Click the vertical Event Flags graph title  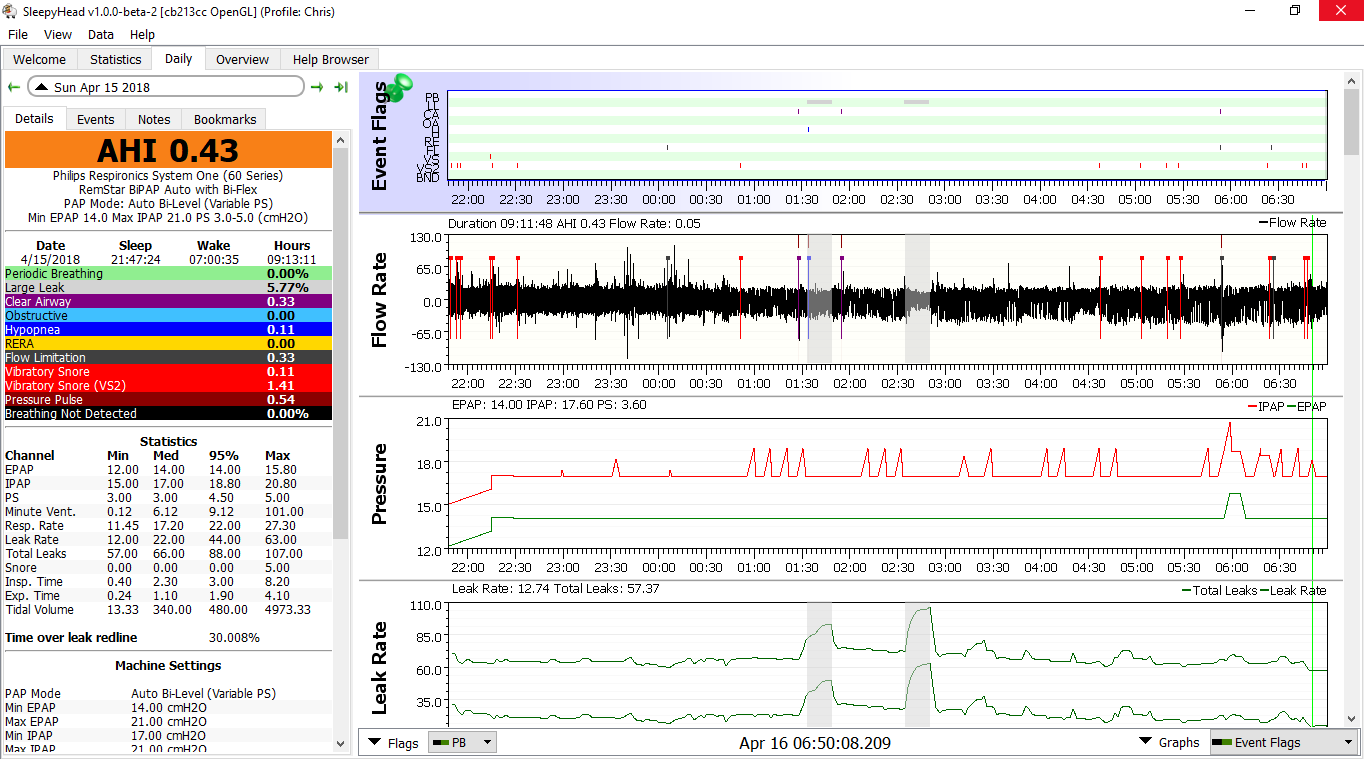(379, 138)
